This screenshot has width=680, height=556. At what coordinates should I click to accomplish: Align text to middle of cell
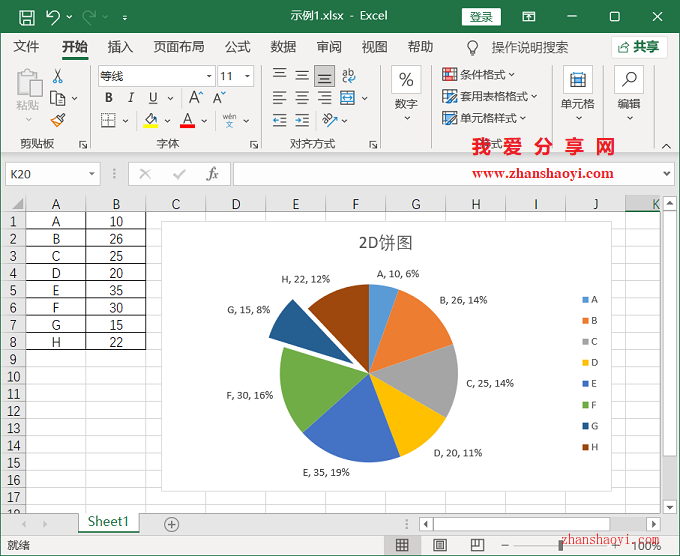pos(302,75)
